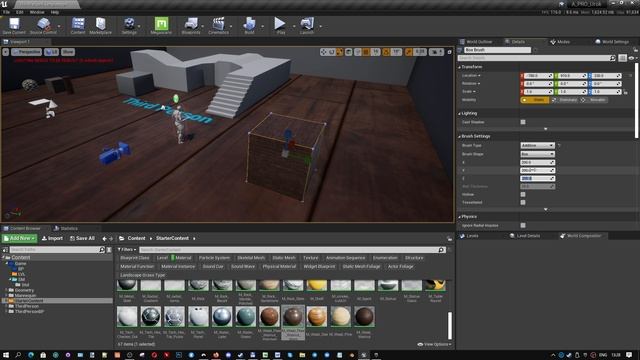
Task: Enable the Tessellated checkbox
Action: [x=523, y=202]
